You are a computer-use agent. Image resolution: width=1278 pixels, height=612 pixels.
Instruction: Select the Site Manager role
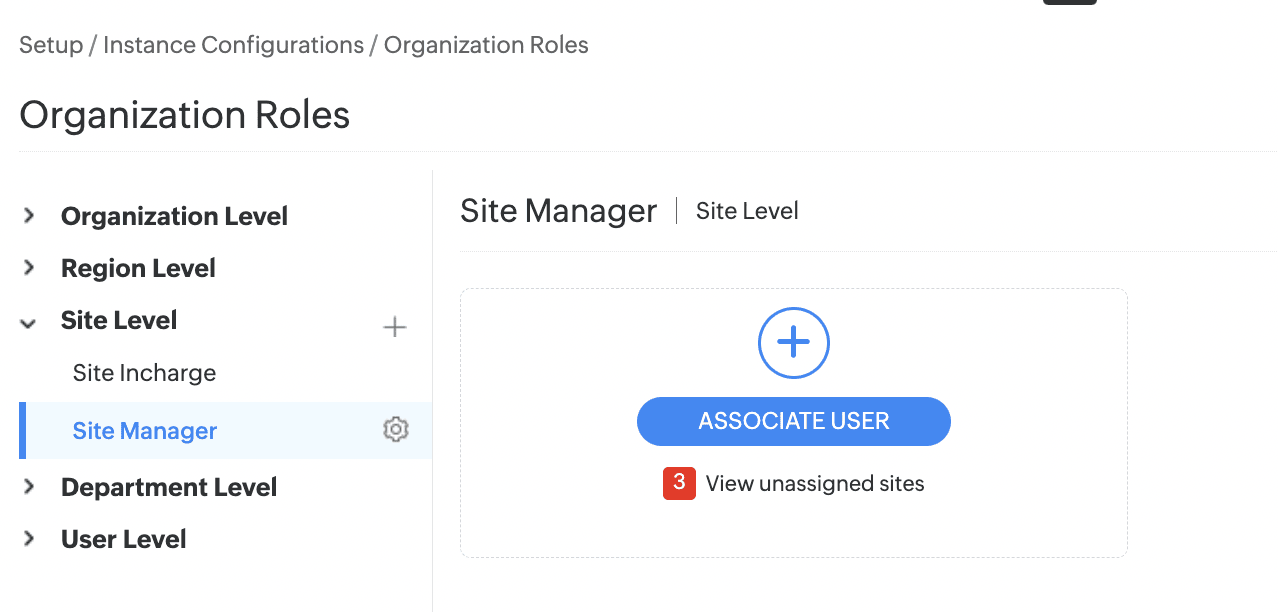tap(145, 431)
